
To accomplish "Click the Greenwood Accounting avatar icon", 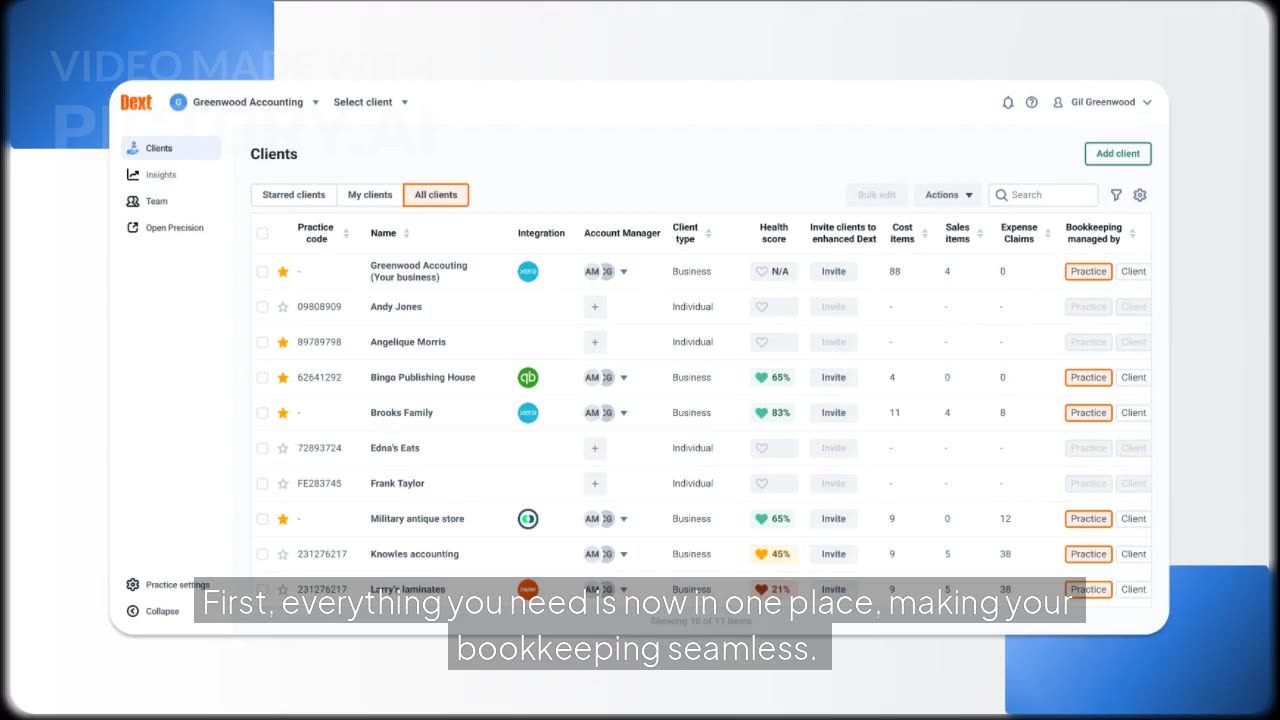I will [178, 102].
